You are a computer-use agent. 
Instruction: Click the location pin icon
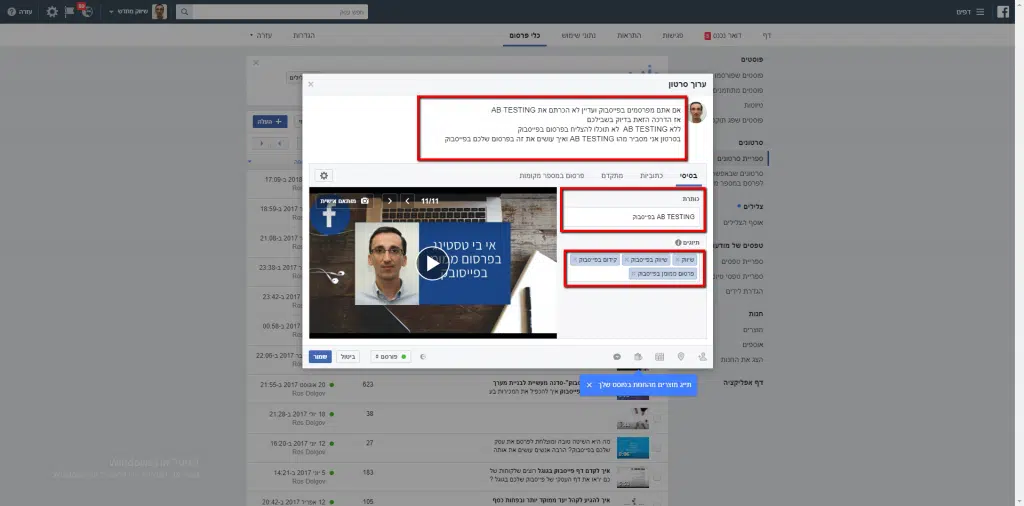click(680, 356)
